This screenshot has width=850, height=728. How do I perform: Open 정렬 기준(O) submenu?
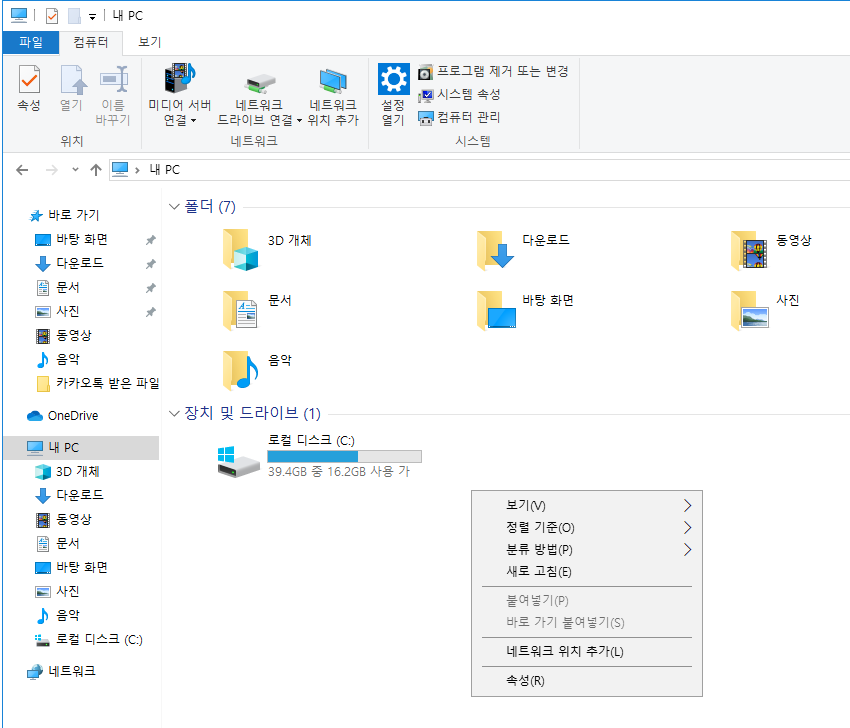[587, 527]
